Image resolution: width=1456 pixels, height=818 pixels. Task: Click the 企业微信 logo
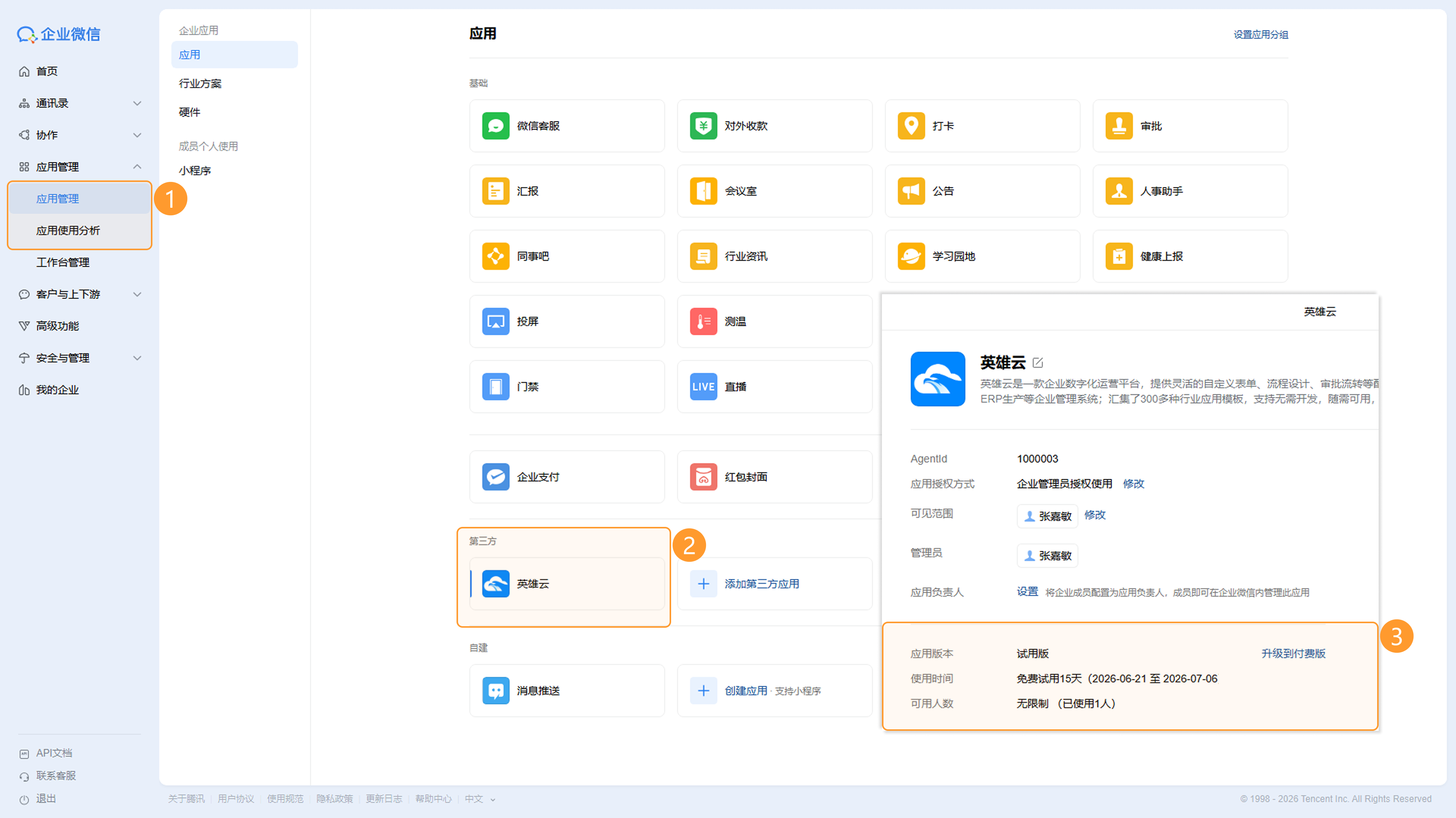[x=58, y=34]
